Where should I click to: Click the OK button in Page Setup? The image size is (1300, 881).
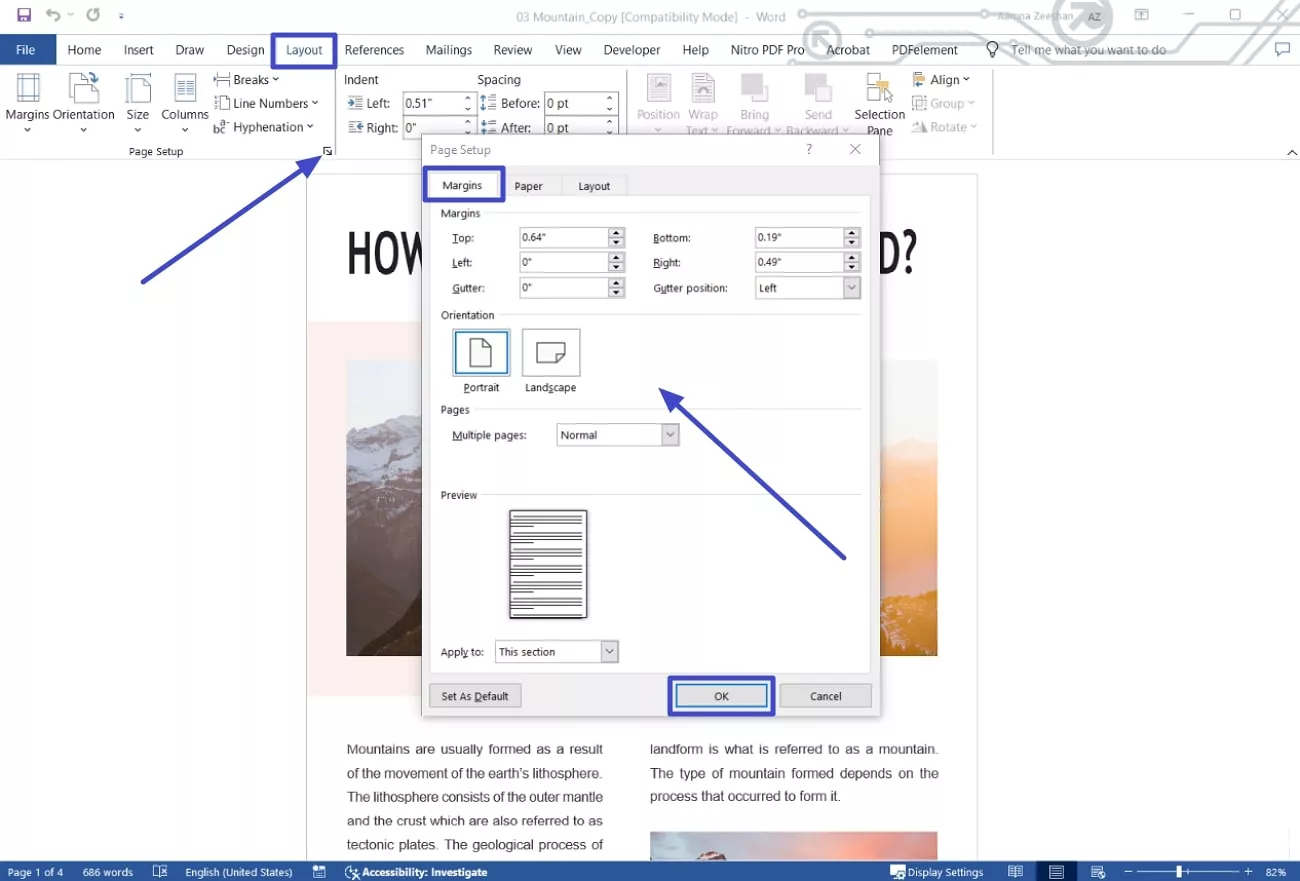(721, 696)
